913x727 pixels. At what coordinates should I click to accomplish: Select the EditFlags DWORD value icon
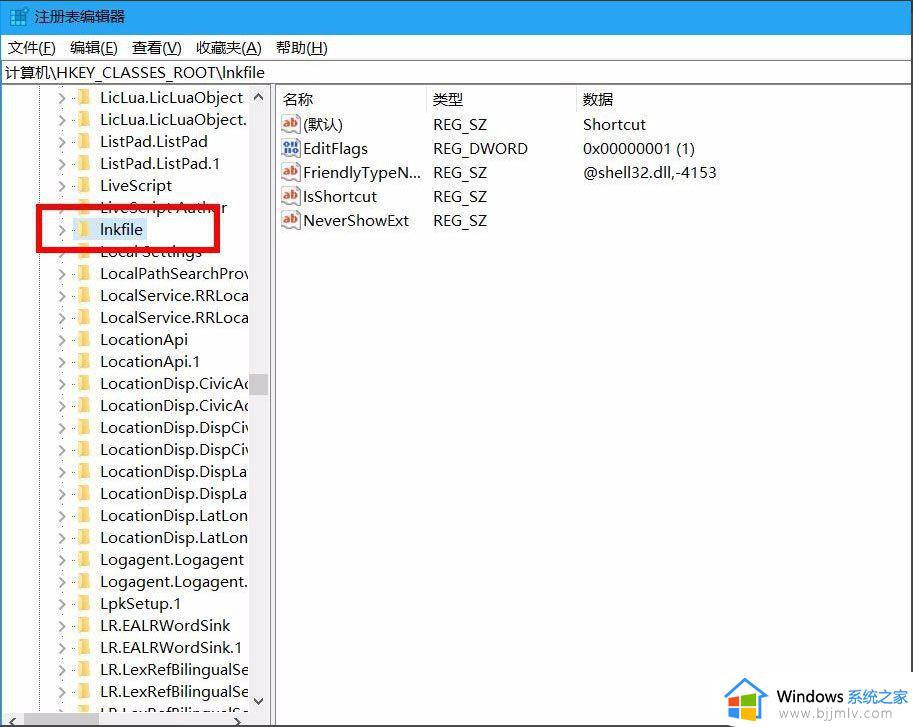291,148
